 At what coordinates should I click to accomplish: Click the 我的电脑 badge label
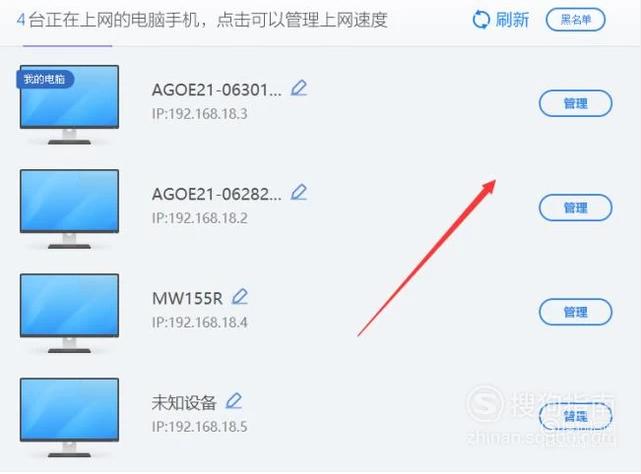(45, 79)
